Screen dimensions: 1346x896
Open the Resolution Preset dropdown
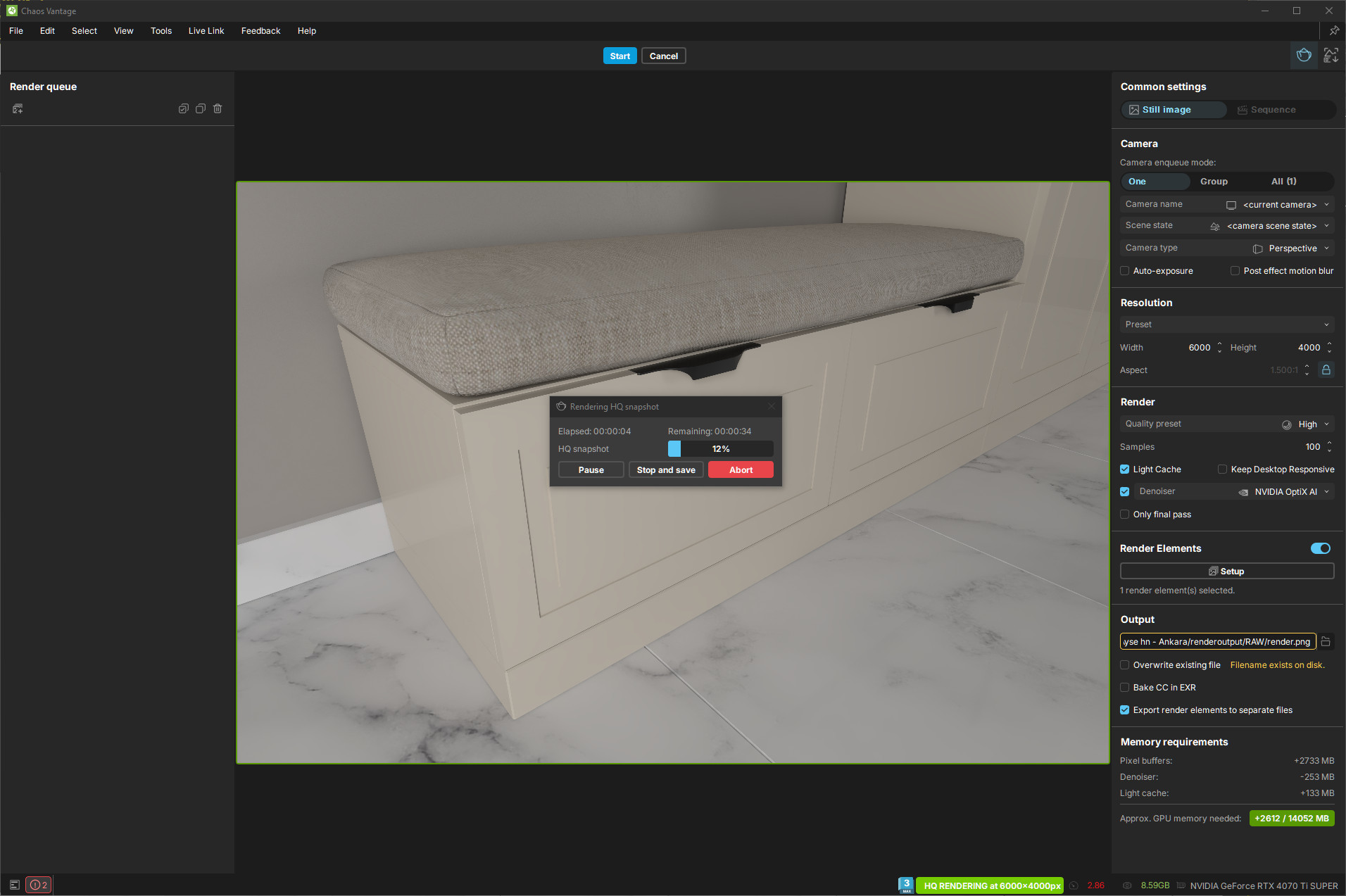(1226, 324)
